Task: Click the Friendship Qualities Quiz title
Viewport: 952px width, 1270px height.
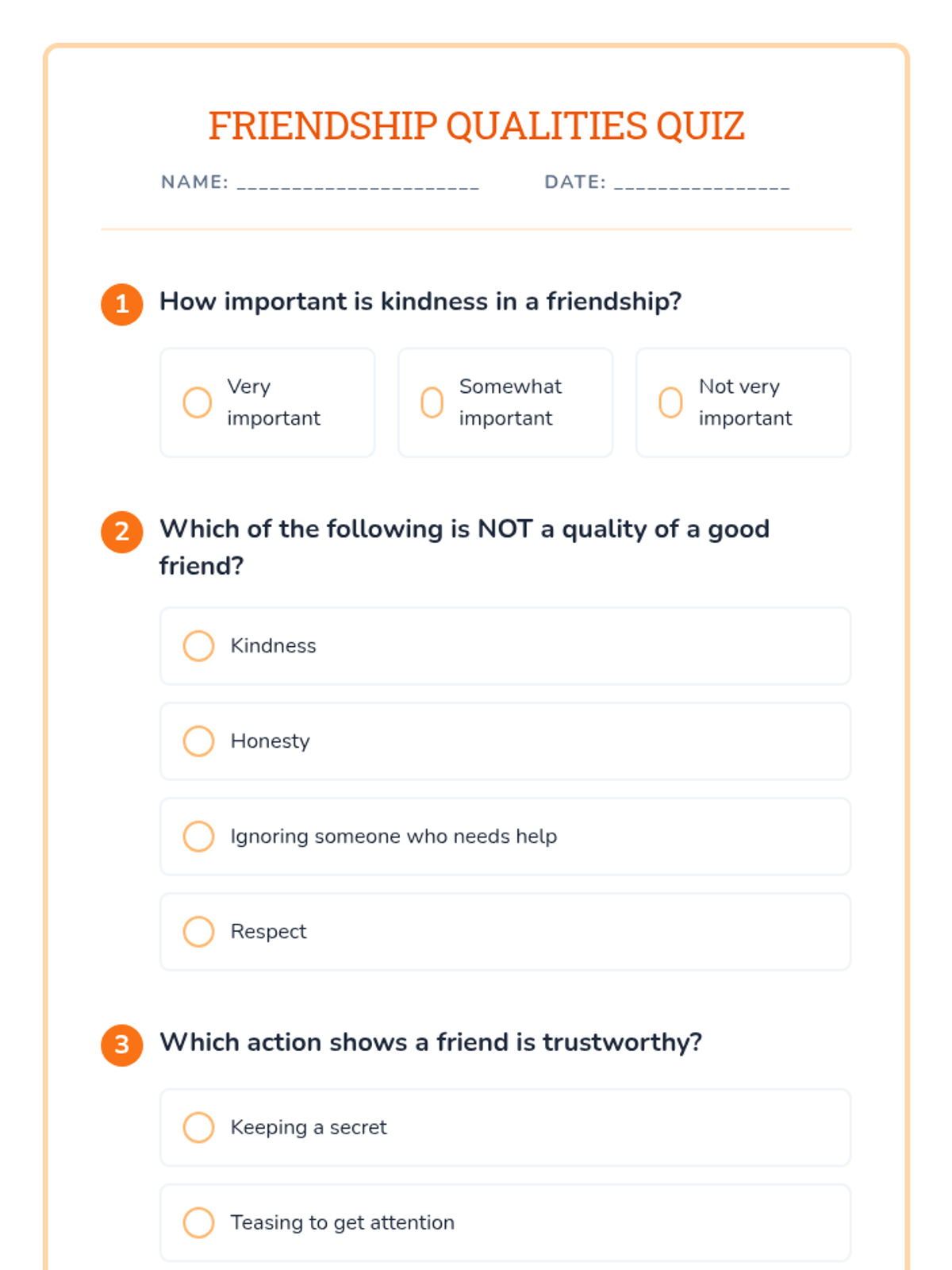Action: [476, 125]
